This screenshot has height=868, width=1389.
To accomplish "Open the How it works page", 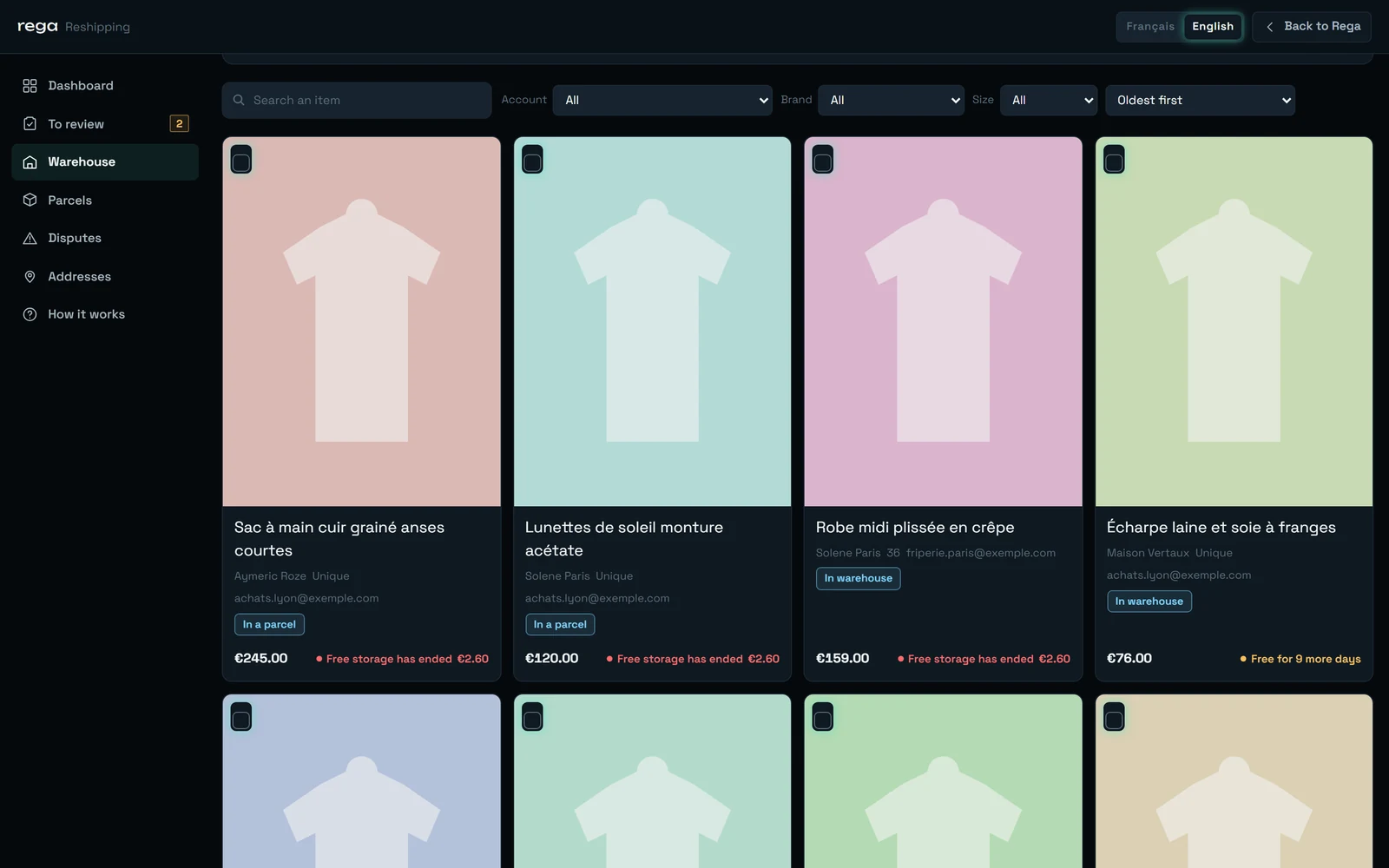I will pos(105,314).
